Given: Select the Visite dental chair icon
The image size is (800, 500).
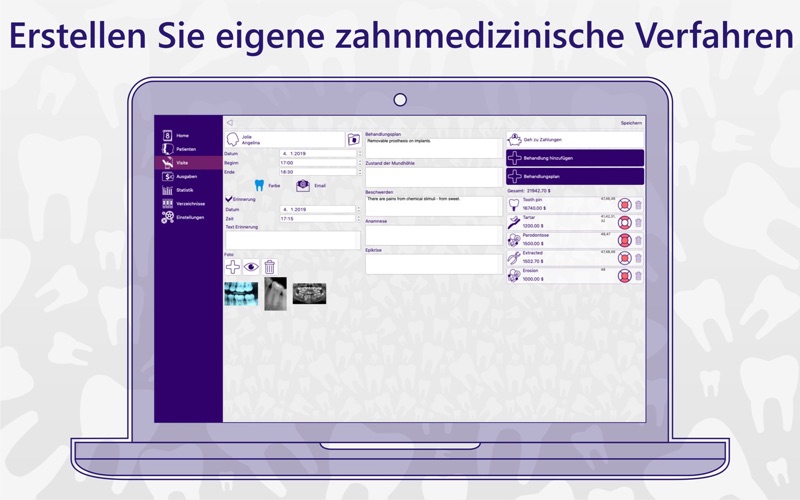Looking at the screenshot, I should coord(167,163).
